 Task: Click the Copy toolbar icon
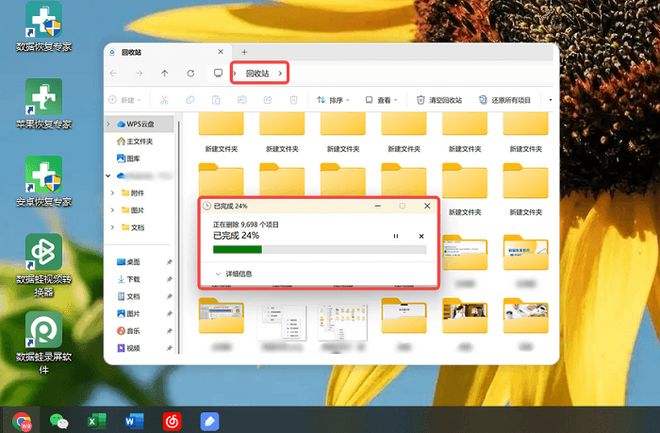190,100
